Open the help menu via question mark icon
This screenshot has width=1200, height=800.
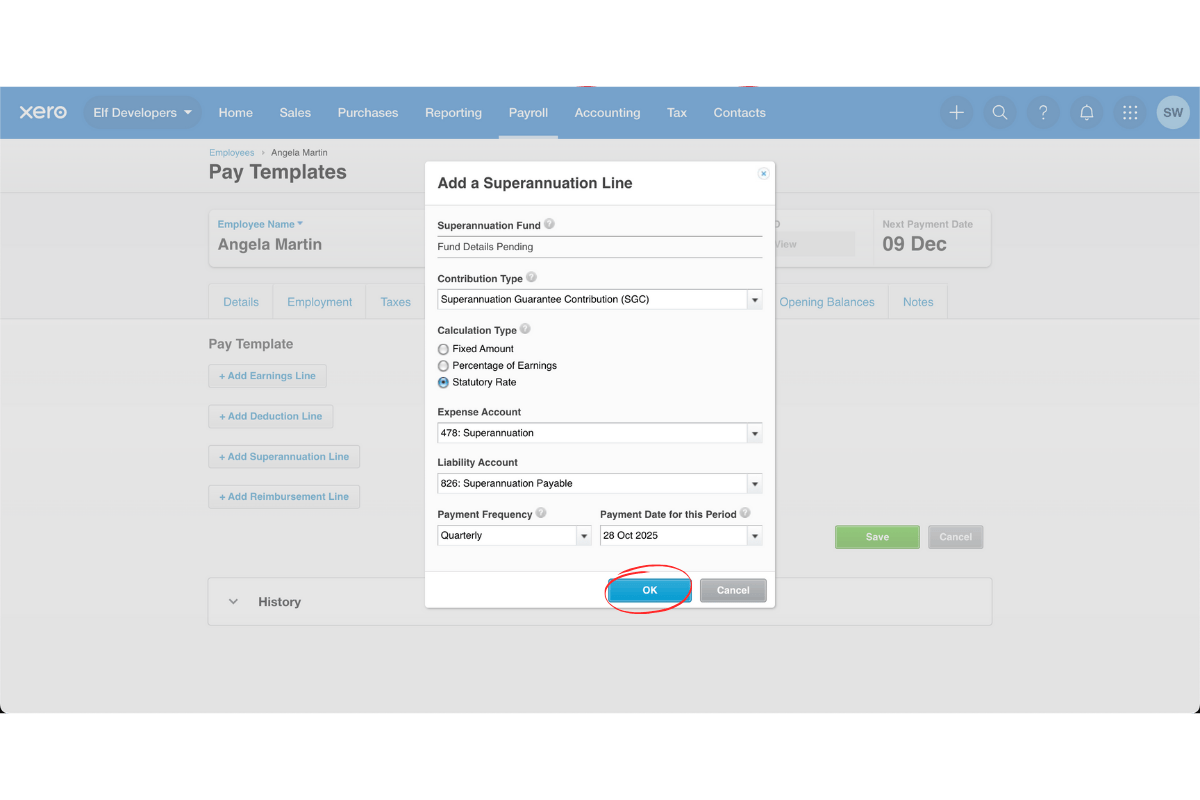point(1043,112)
